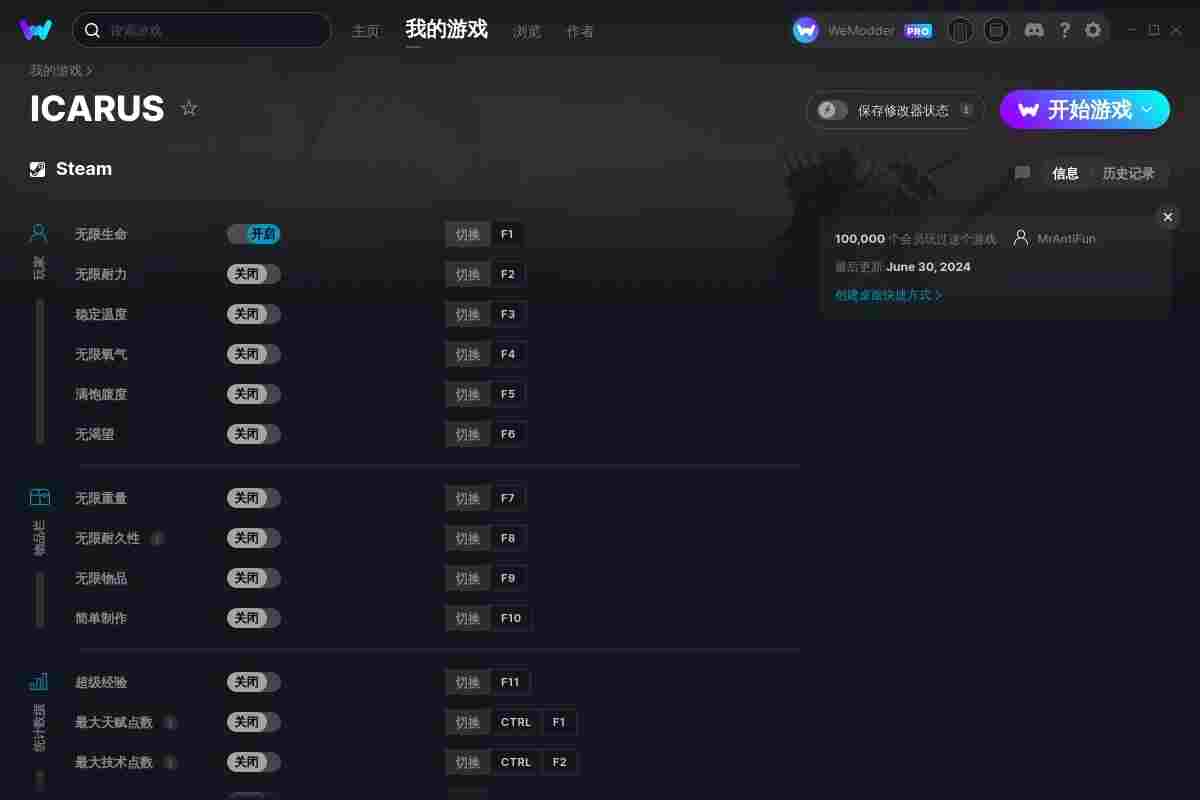Click the round icon left of Discord
Image resolution: width=1200 pixels, height=800 pixels.
(996, 30)
